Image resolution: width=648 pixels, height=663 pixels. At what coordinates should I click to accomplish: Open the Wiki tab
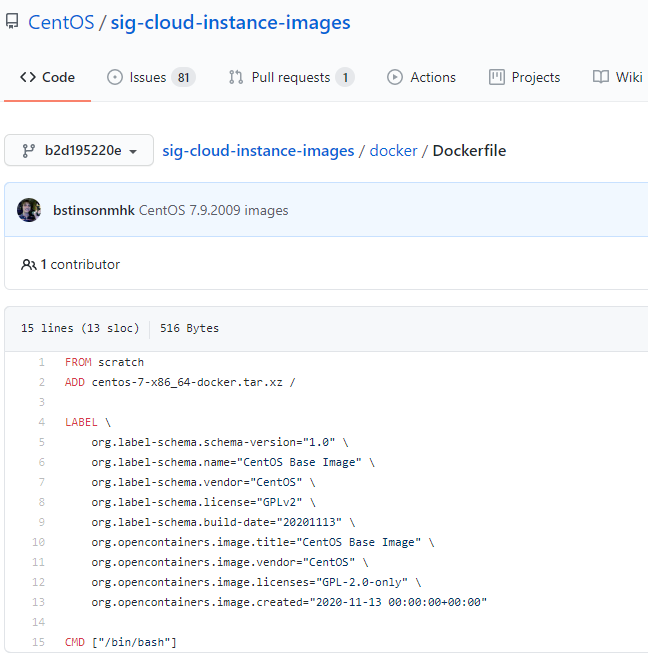click(x=618, y=77)
